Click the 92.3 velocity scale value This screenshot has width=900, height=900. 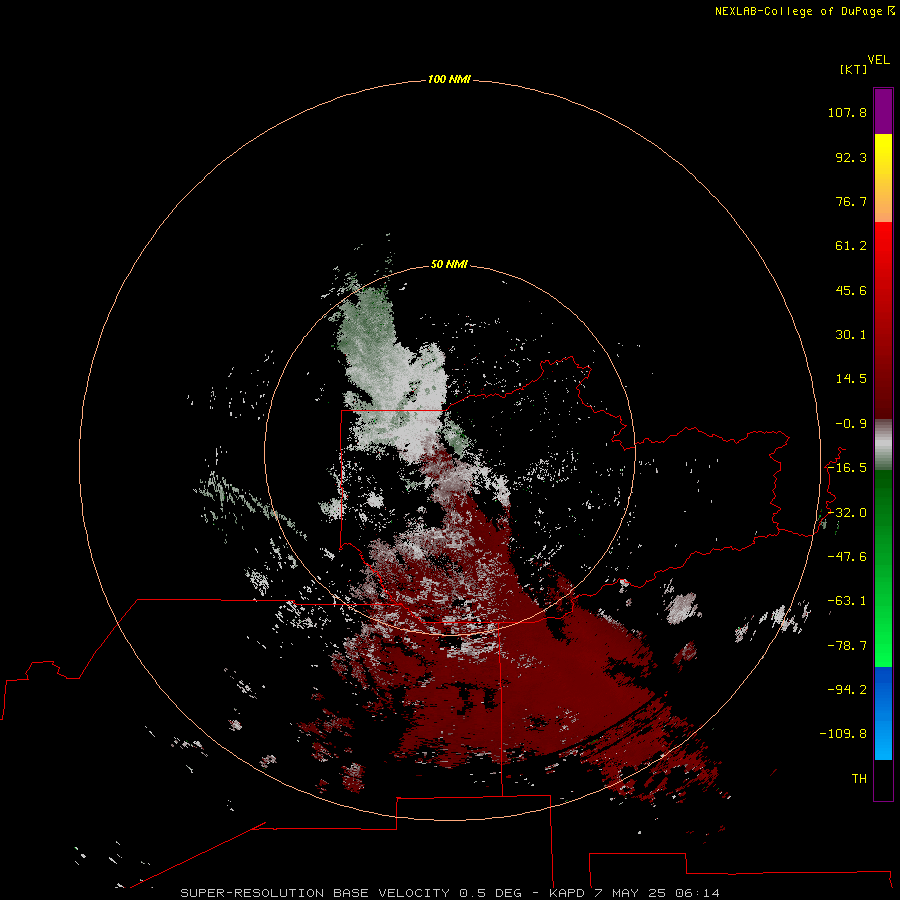(x=851, y=157)
